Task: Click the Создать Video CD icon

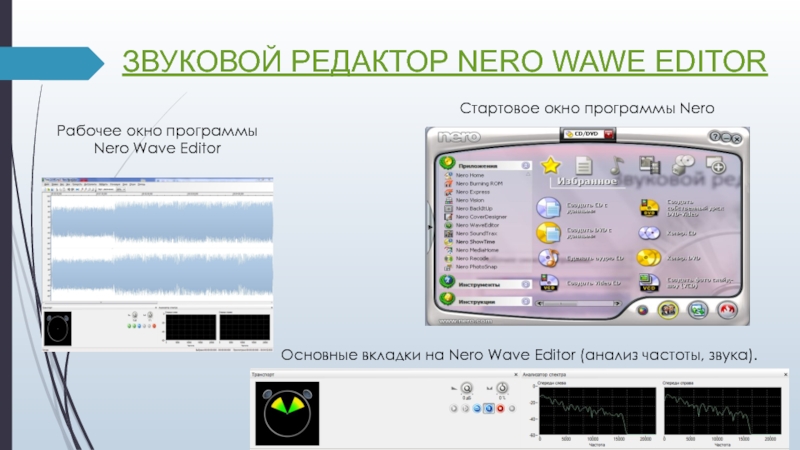Action: click(x=549, y=283)
